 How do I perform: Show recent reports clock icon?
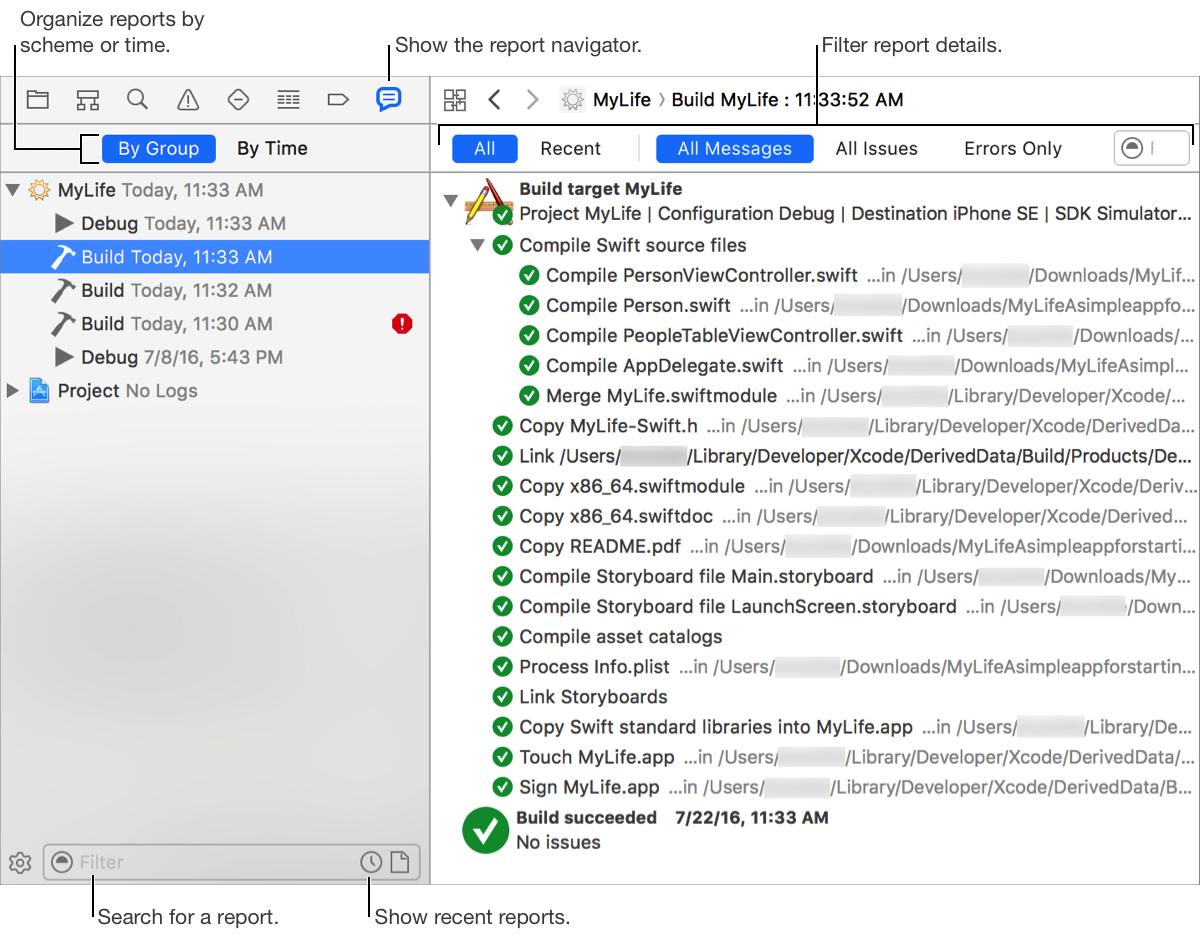(x=371, y=862)
